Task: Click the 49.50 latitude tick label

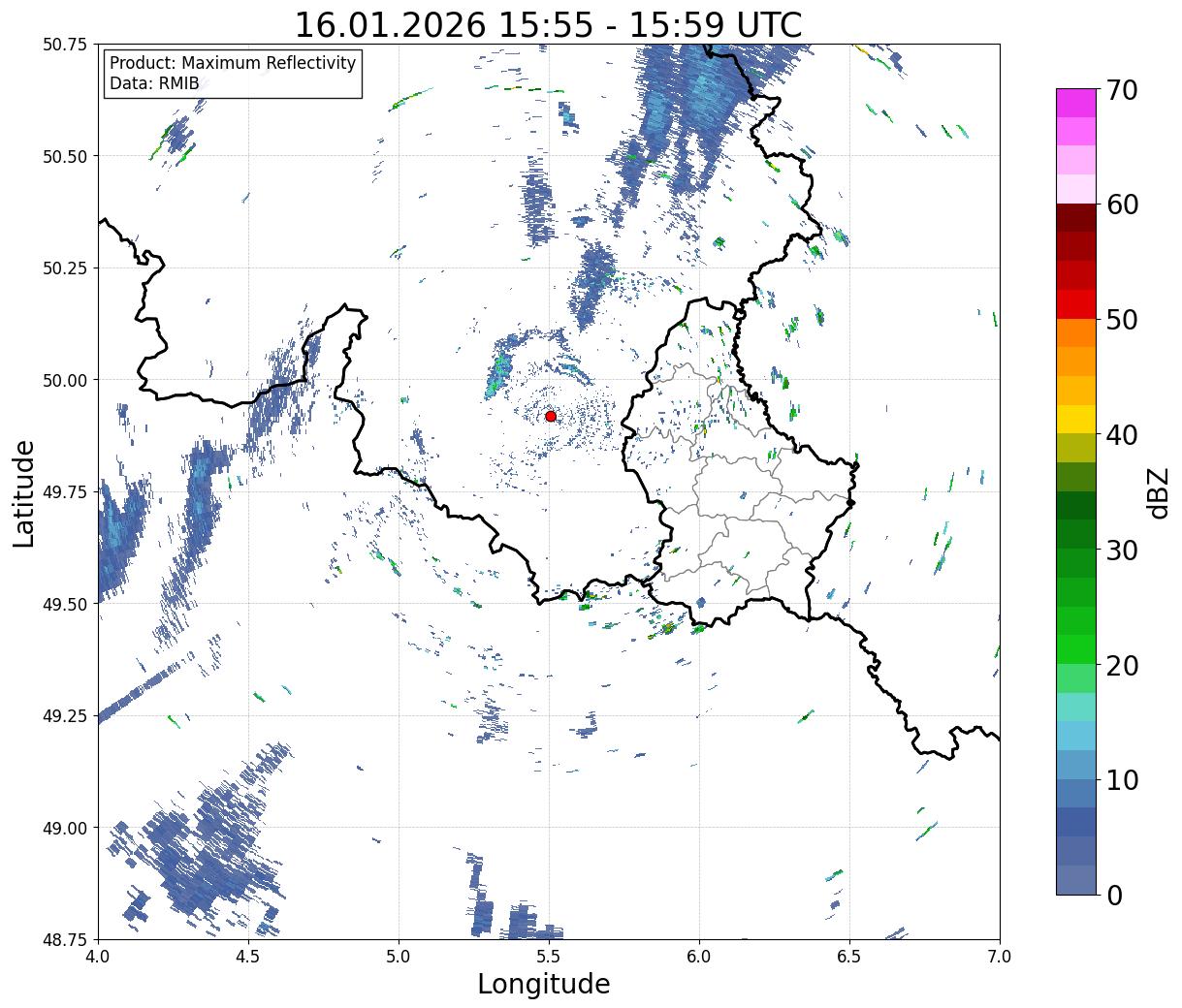Action: (64, 604)
